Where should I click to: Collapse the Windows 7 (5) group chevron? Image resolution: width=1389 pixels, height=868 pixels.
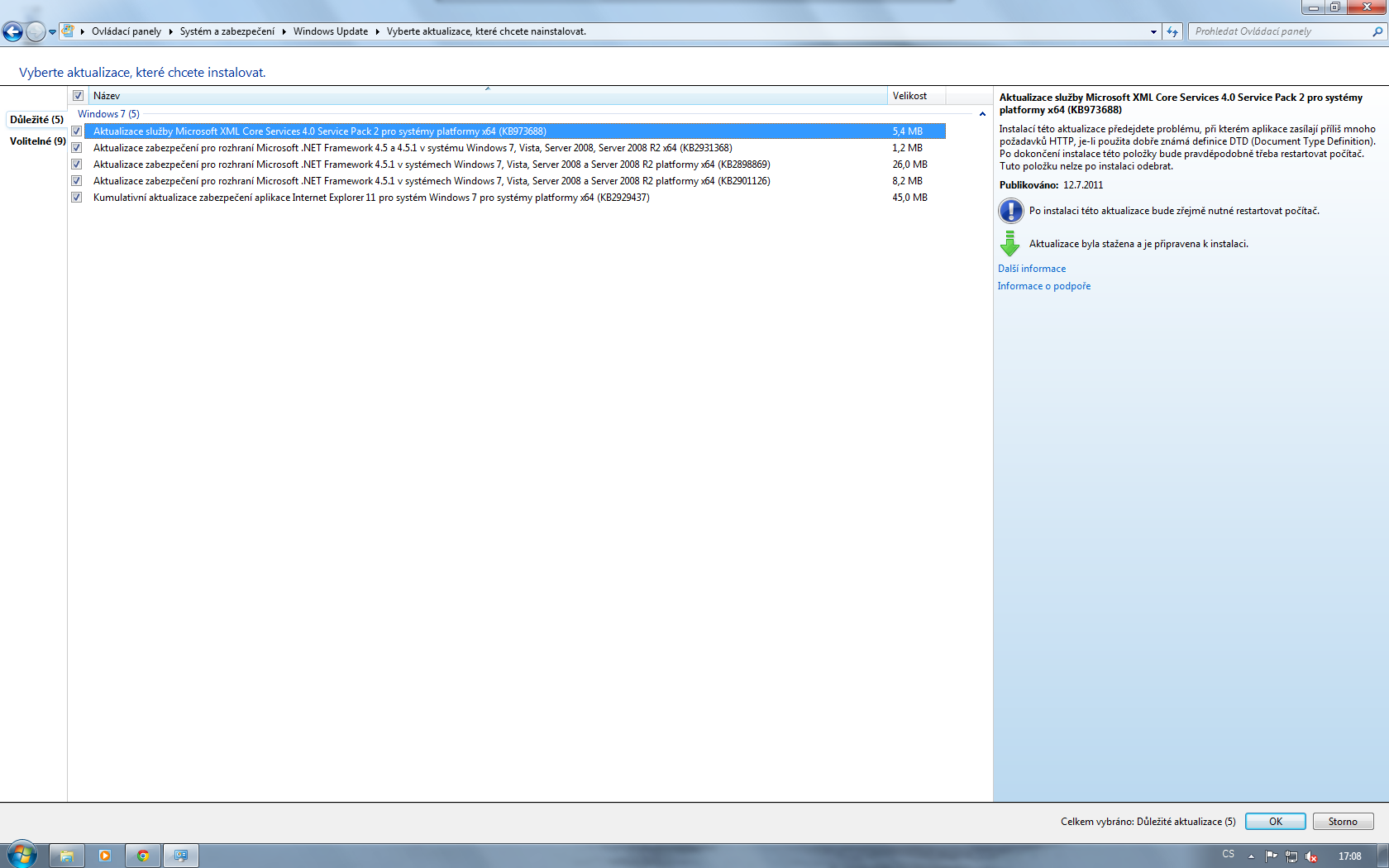(x=982, y=114)
